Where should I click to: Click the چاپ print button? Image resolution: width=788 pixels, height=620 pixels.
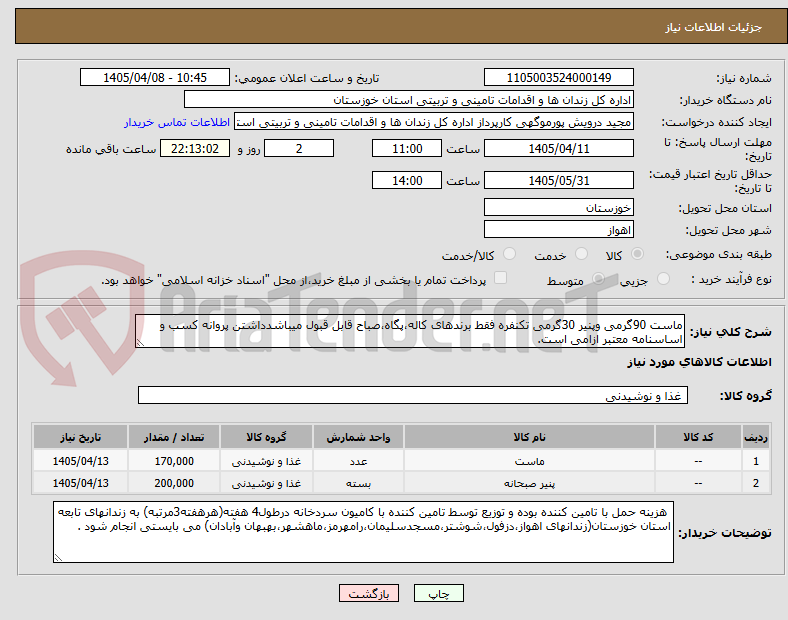[438, 593]
